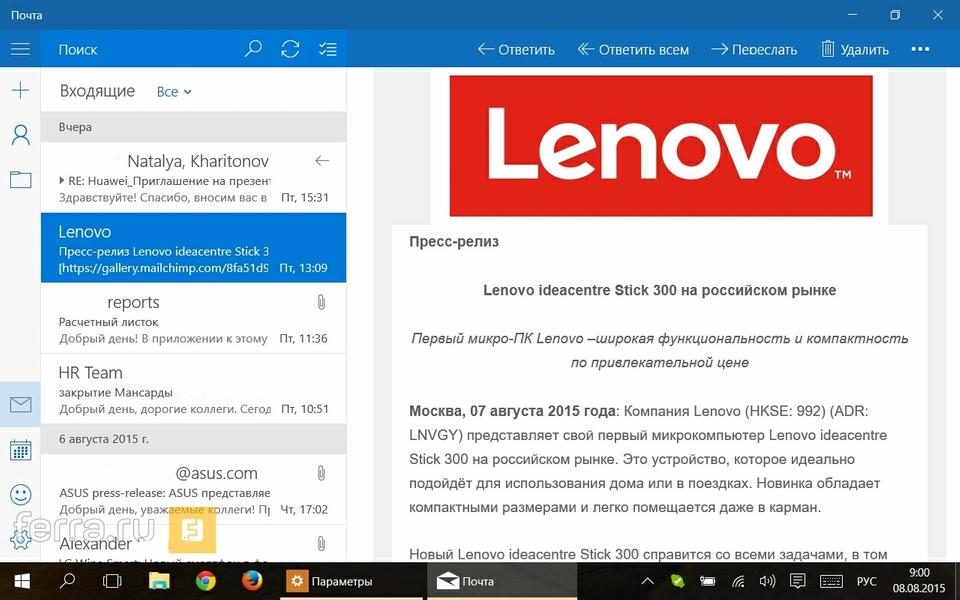Click title Lenovo ideacentre Stick 300 на российском рынке
This screenshot has height=600, width=960.
tap(659, 290)
